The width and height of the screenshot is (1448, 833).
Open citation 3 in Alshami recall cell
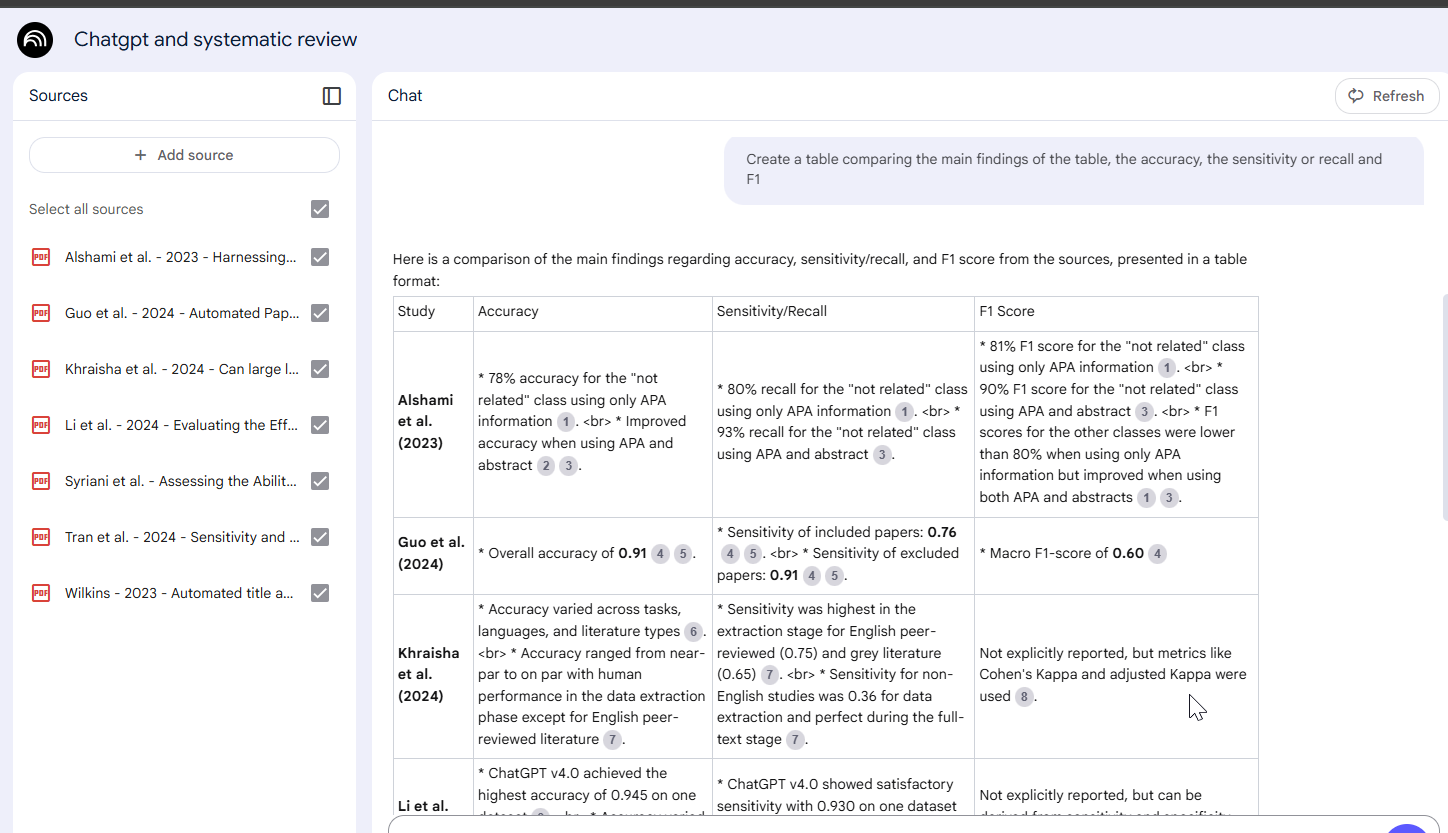(x=882, y=454)
